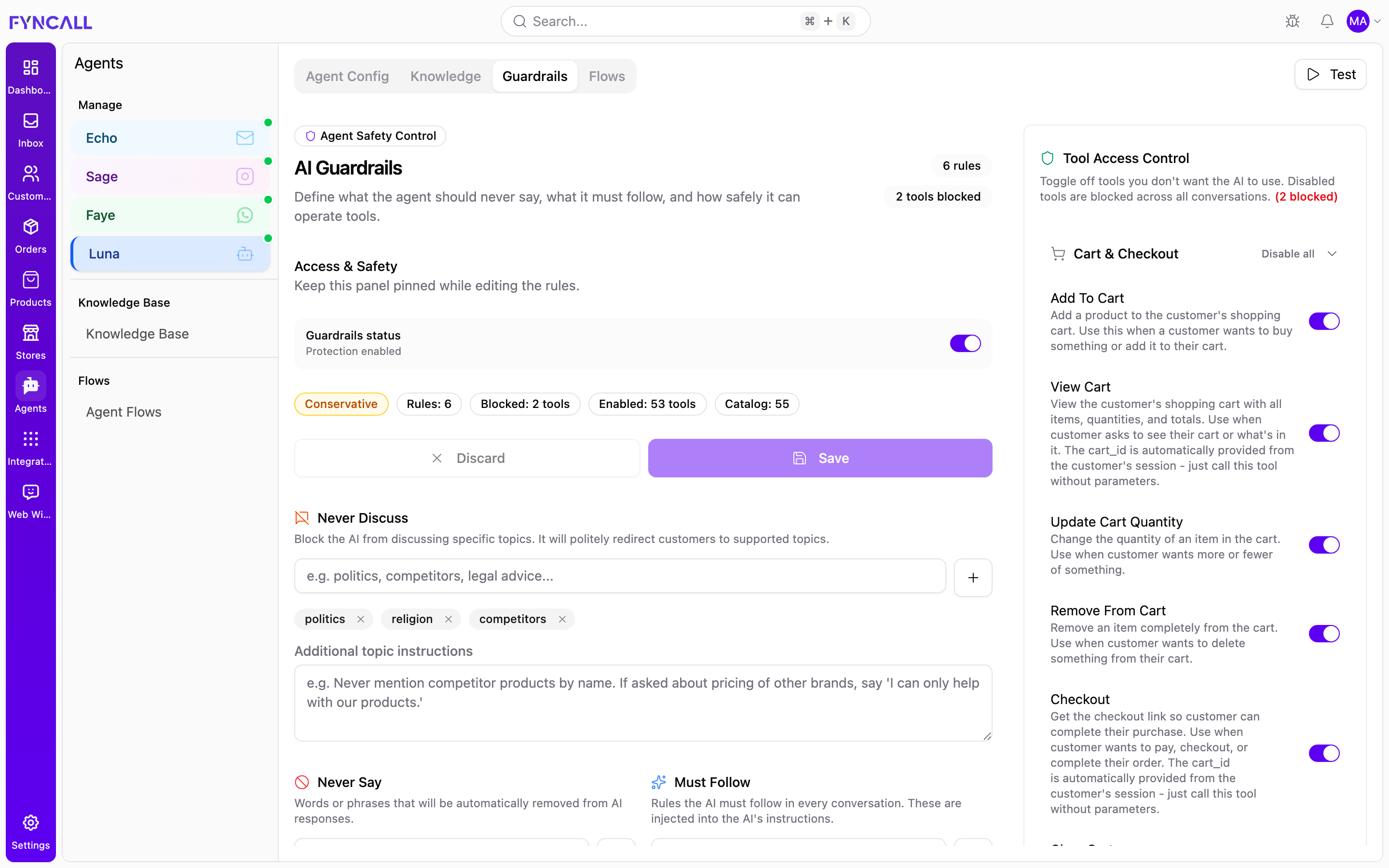
Task: Disable the Add To Cart tool
Action: pos(1323,321)
